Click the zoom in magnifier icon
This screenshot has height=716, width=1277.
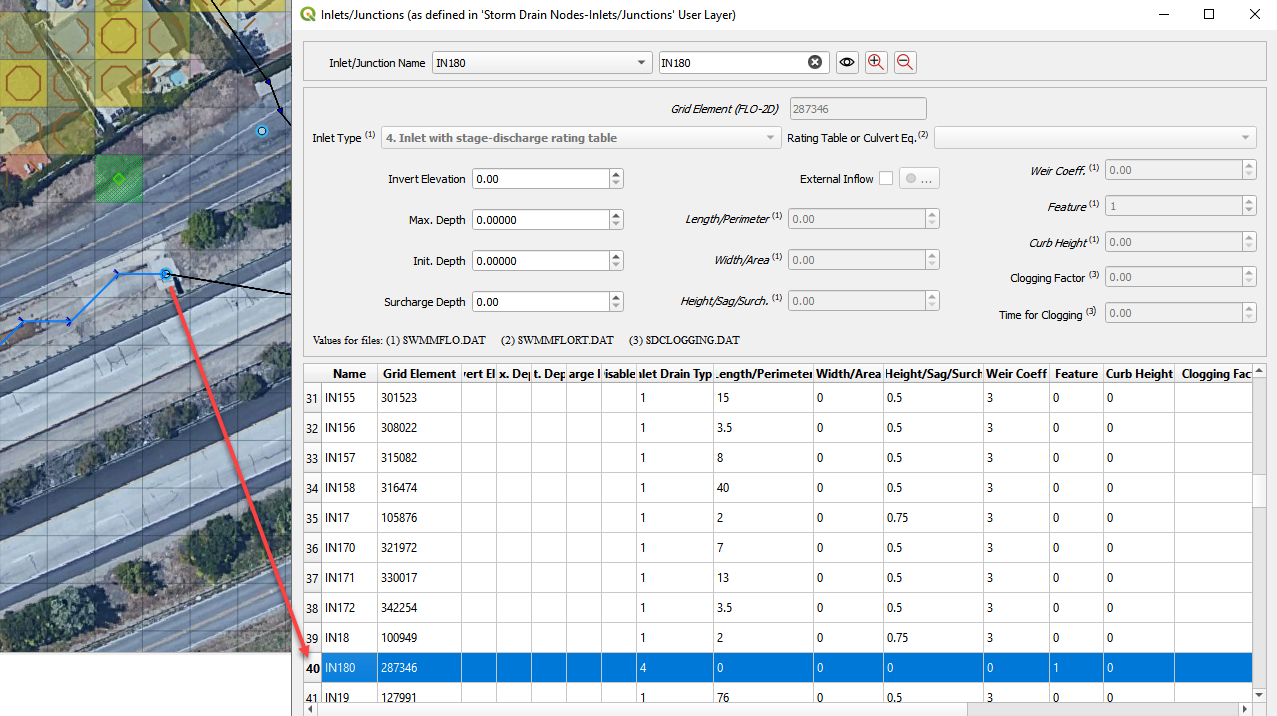pyautogui.click(x=876, y=63)
